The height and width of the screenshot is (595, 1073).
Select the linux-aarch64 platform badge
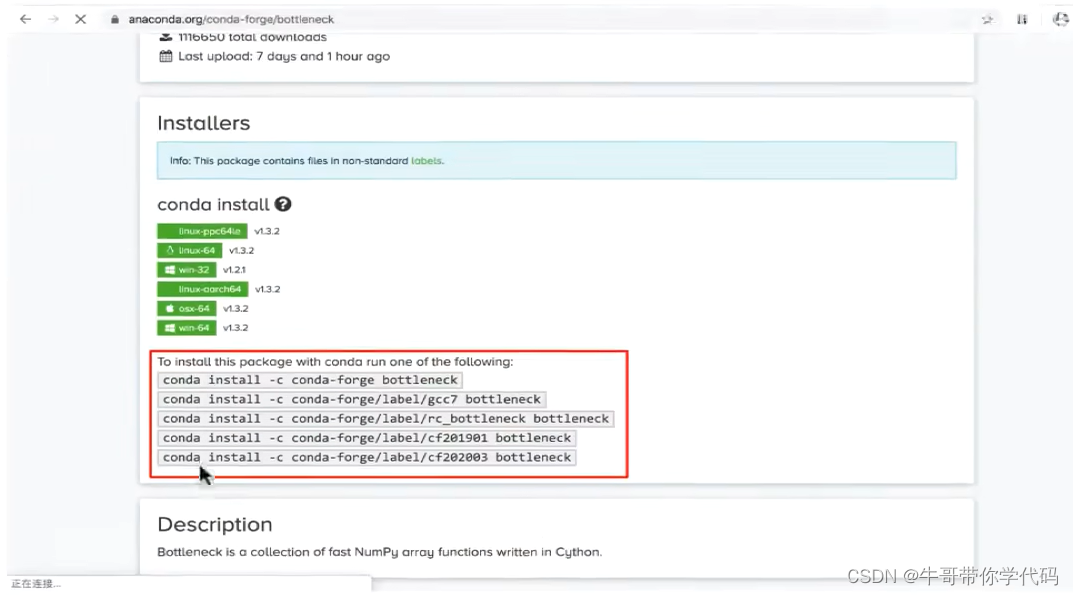(x=203, y=289)
